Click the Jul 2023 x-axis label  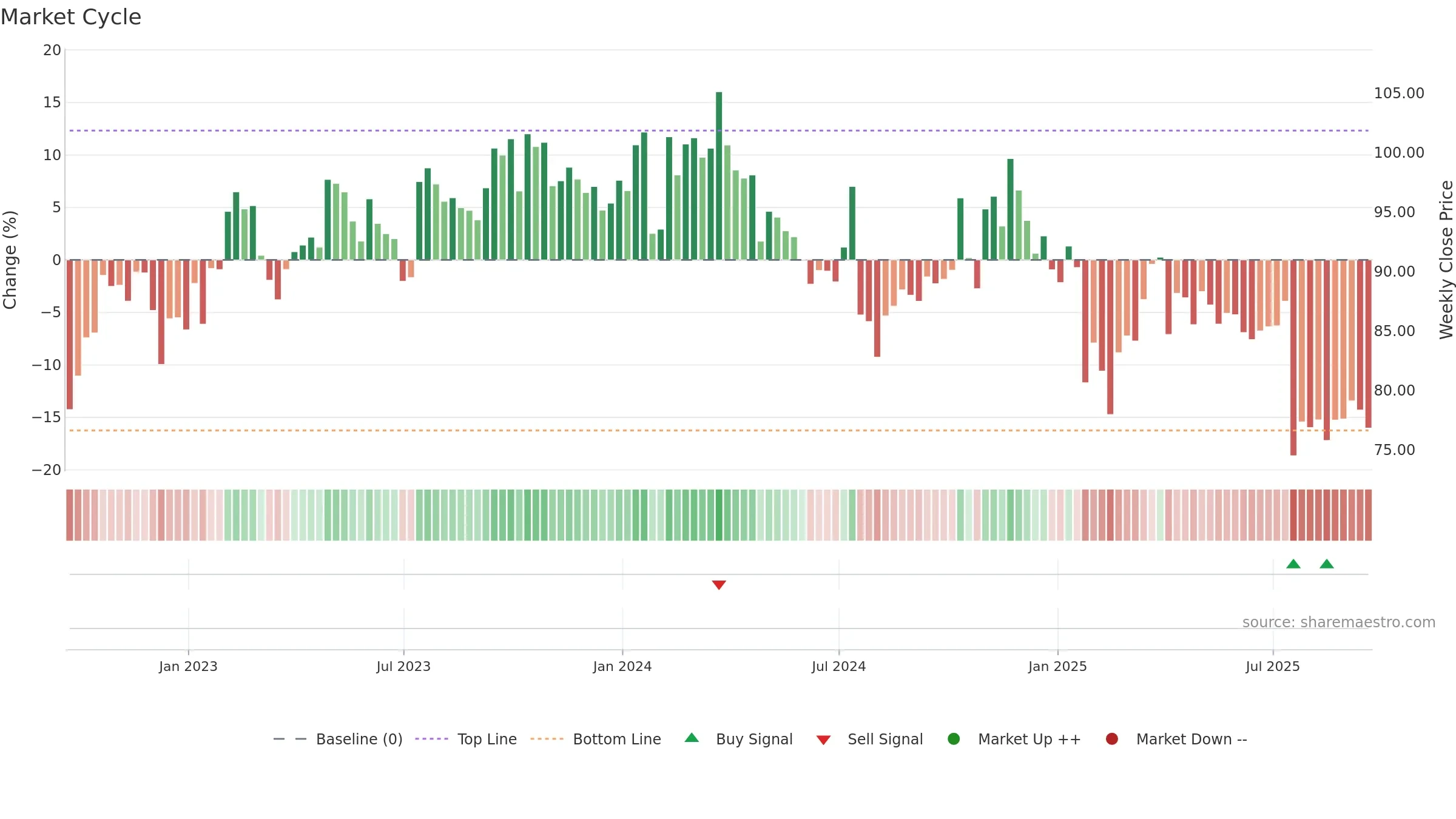click(403, 666)
